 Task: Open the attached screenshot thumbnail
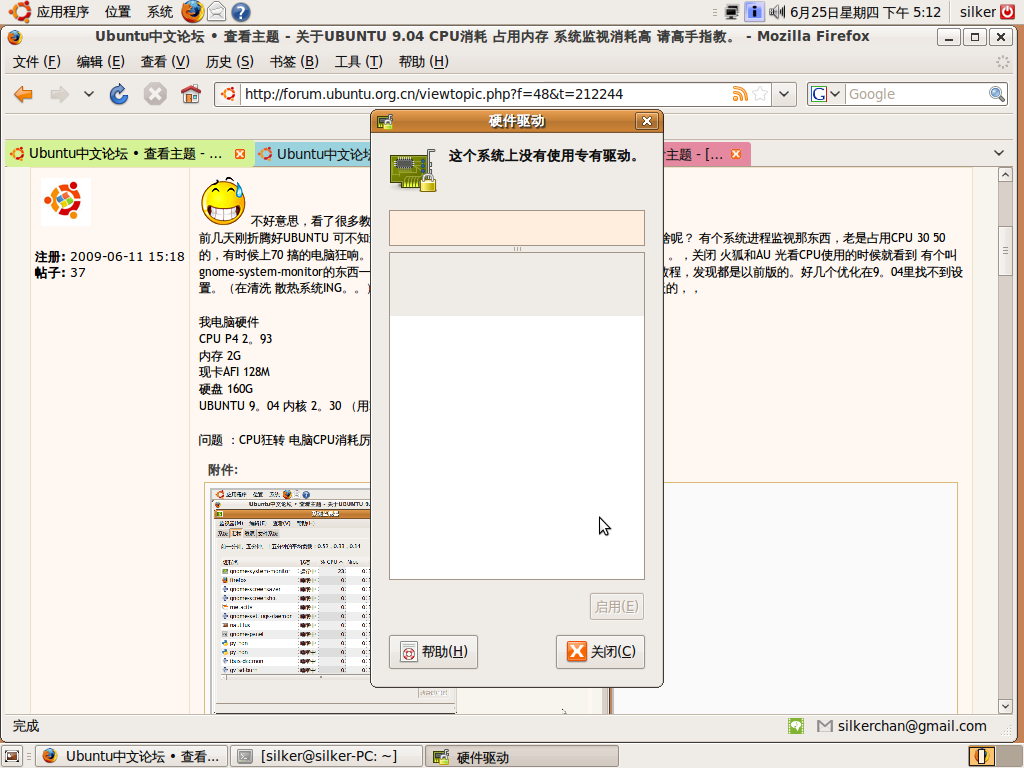click(x=291, y=600)
